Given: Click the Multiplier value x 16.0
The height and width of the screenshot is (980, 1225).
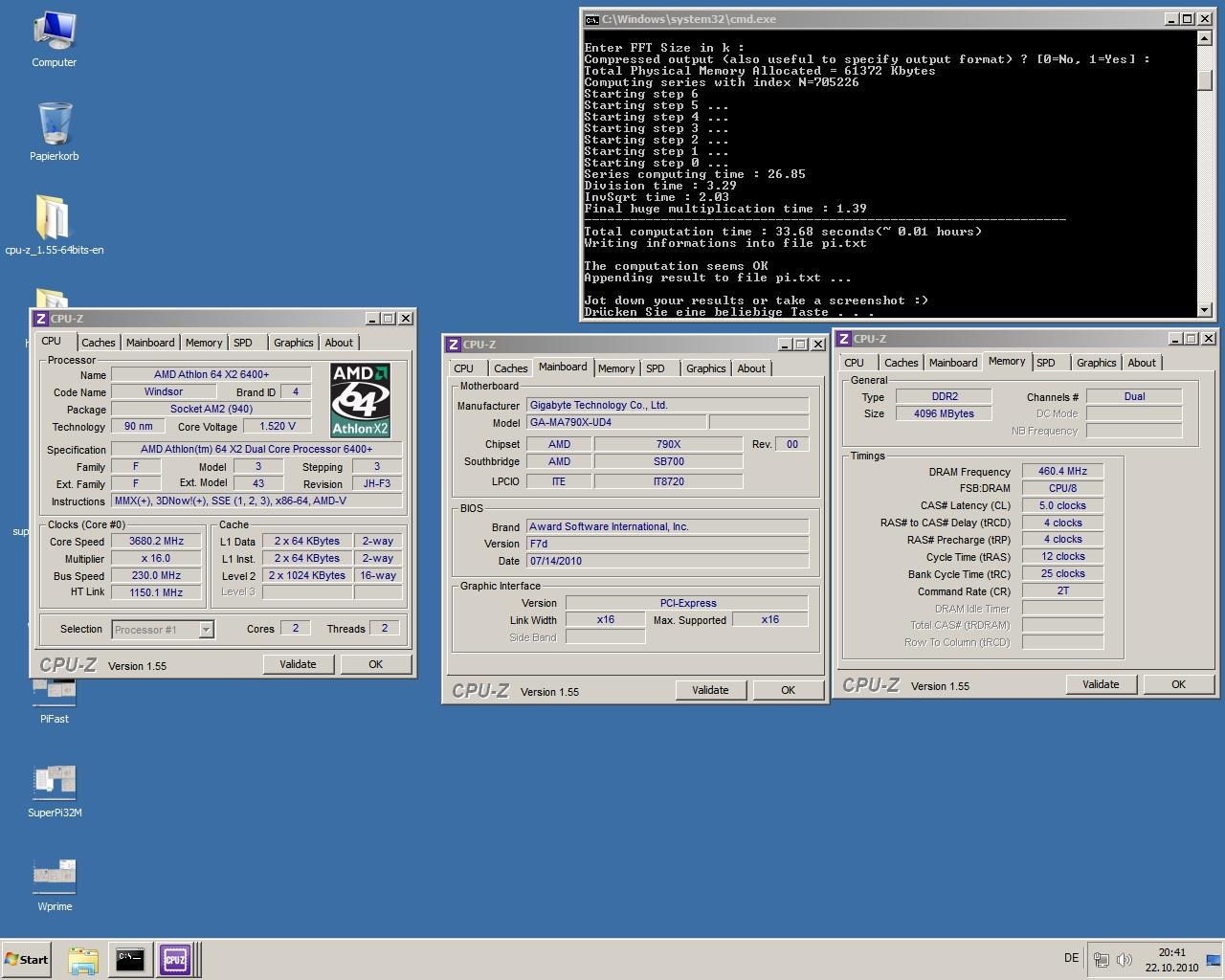Looking at the screenshot, I should click(156, 559).
